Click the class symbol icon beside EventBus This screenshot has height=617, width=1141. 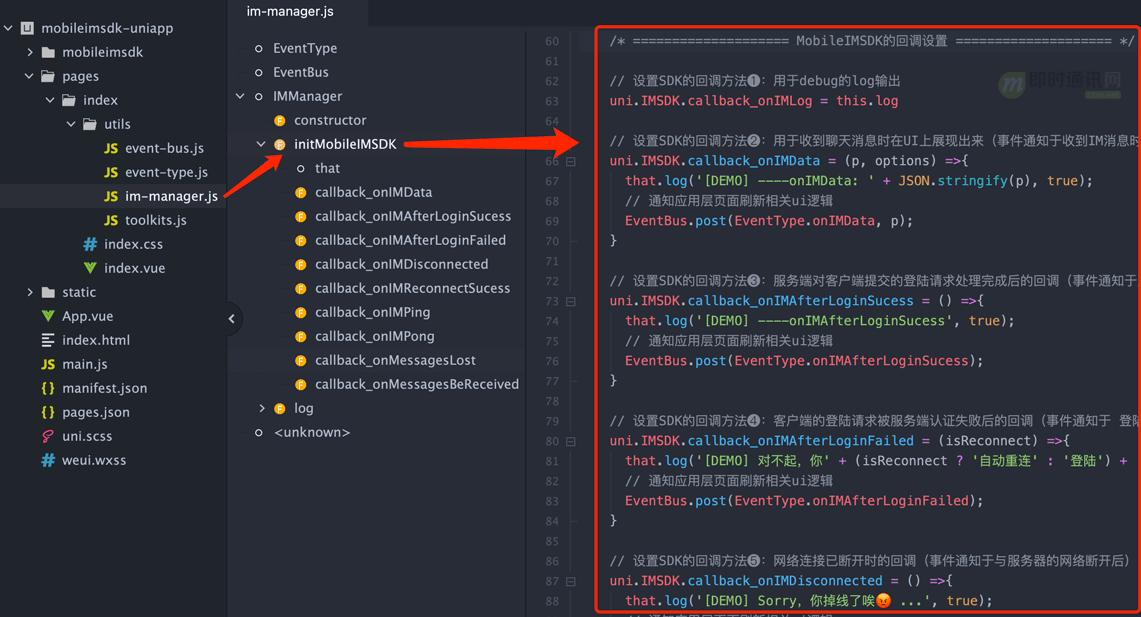pos(258,72)
